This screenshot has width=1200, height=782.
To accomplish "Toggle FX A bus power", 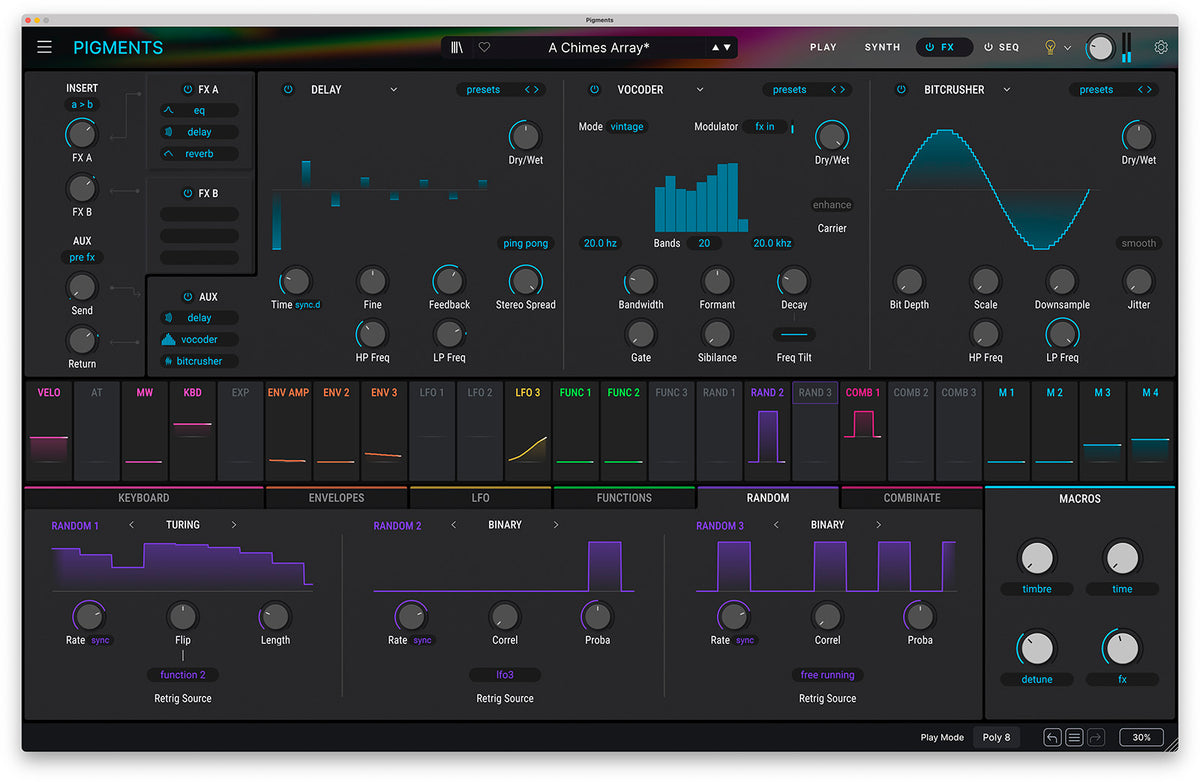I will coord(187,89).
